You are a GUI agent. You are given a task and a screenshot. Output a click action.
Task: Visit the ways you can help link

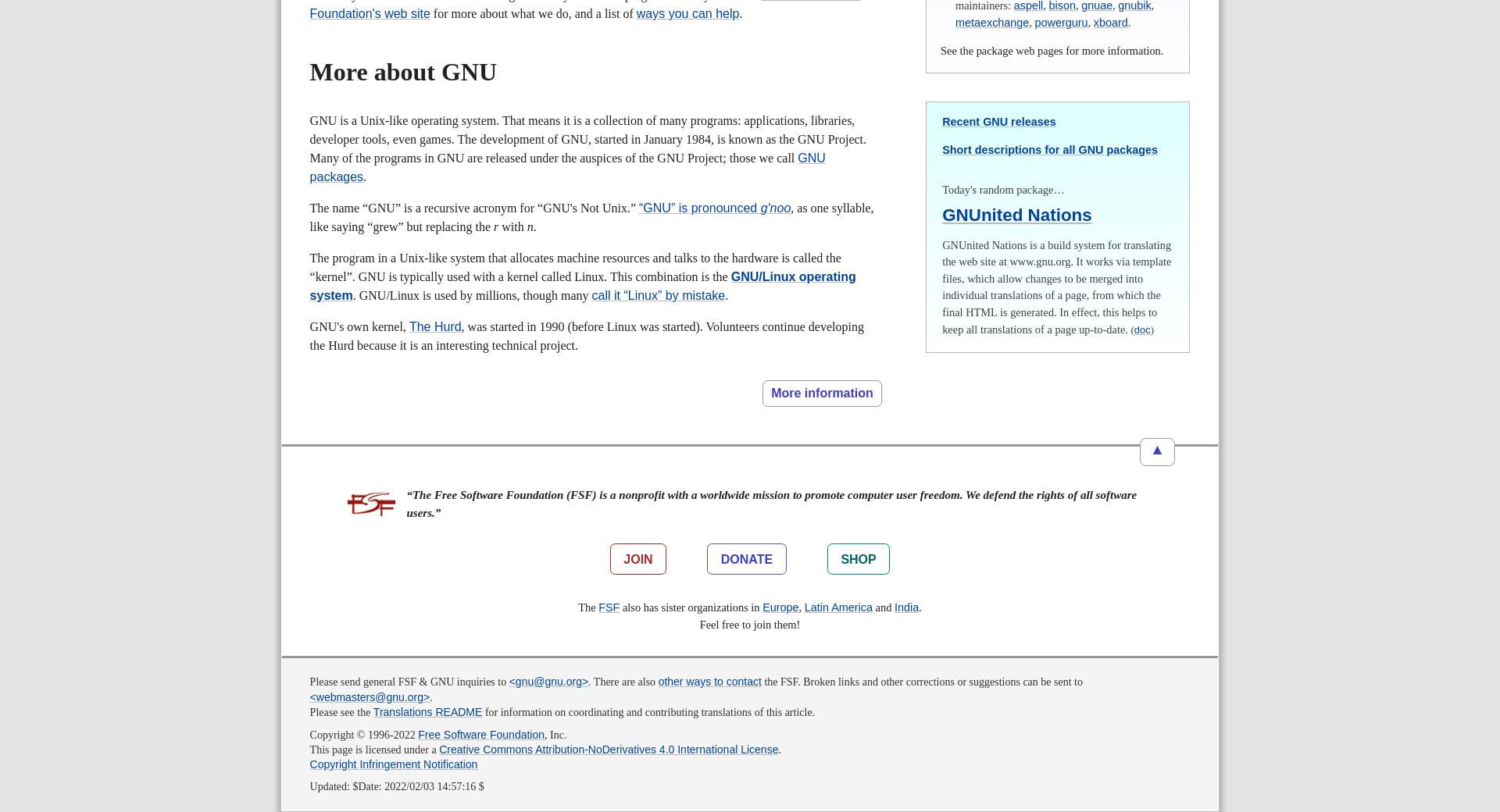coord(687,14)
